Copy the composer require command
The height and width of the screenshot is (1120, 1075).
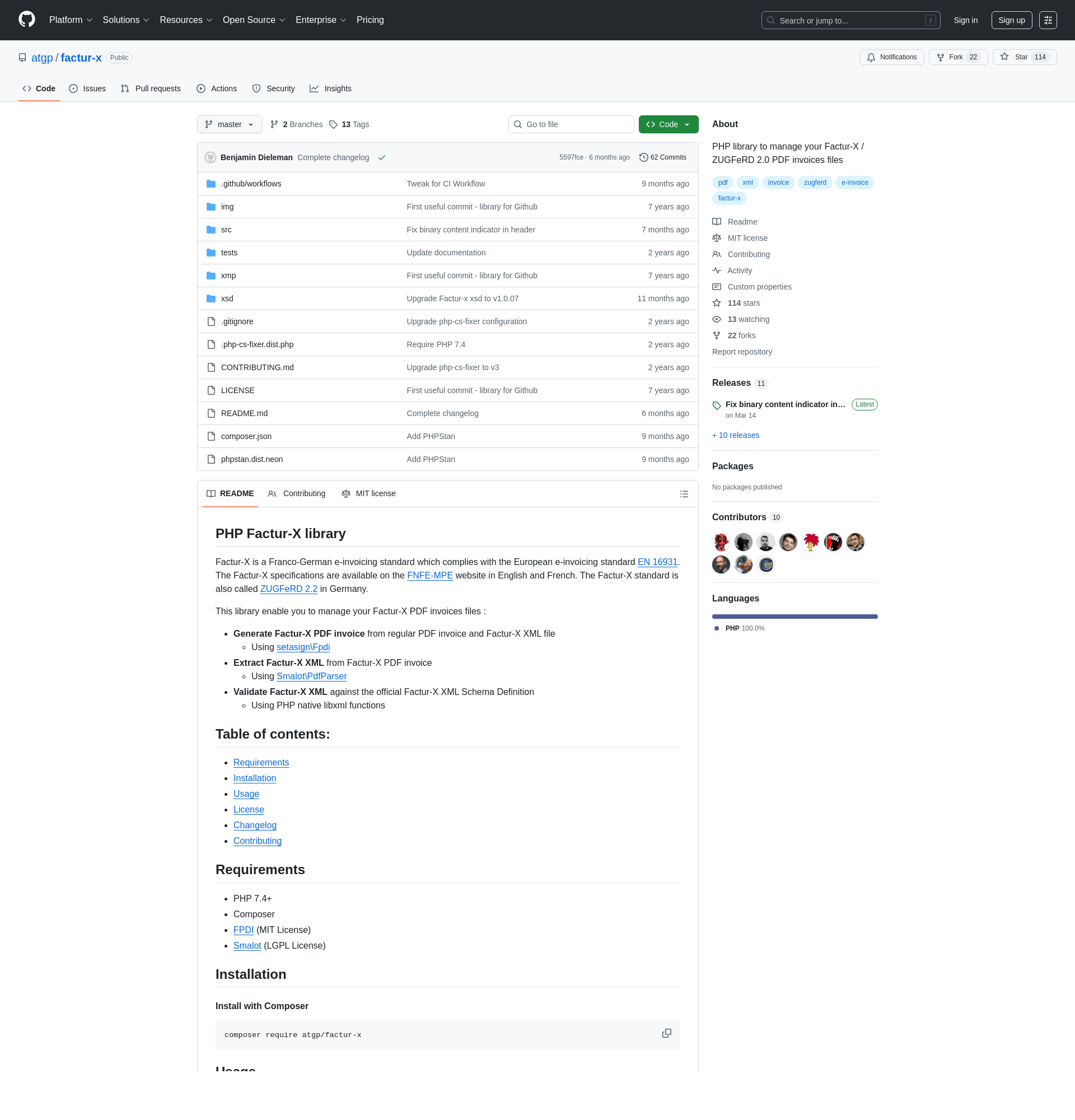point(666,1033)
